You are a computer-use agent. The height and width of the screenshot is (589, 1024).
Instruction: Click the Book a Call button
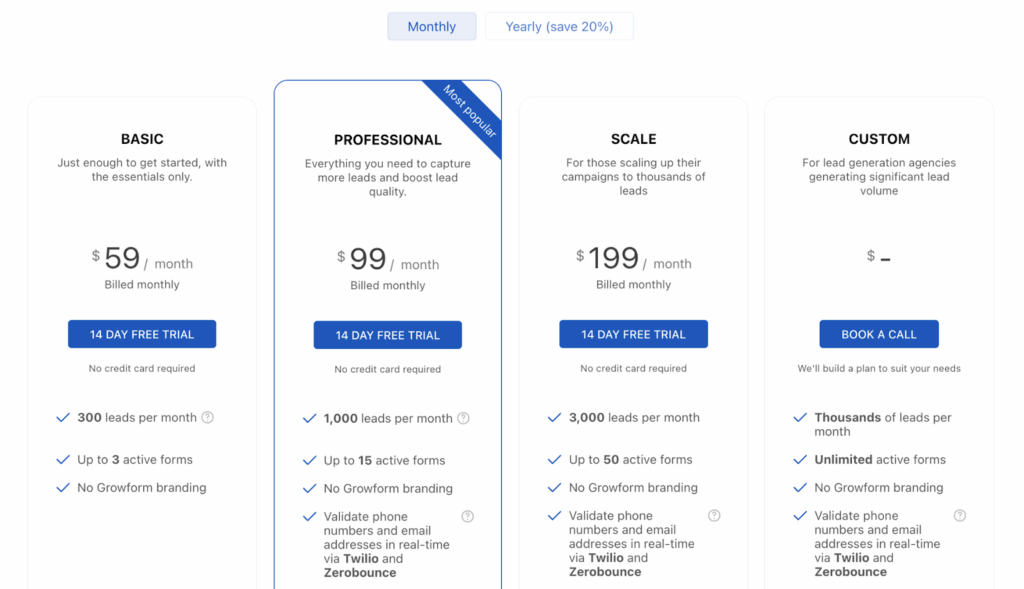879,334
